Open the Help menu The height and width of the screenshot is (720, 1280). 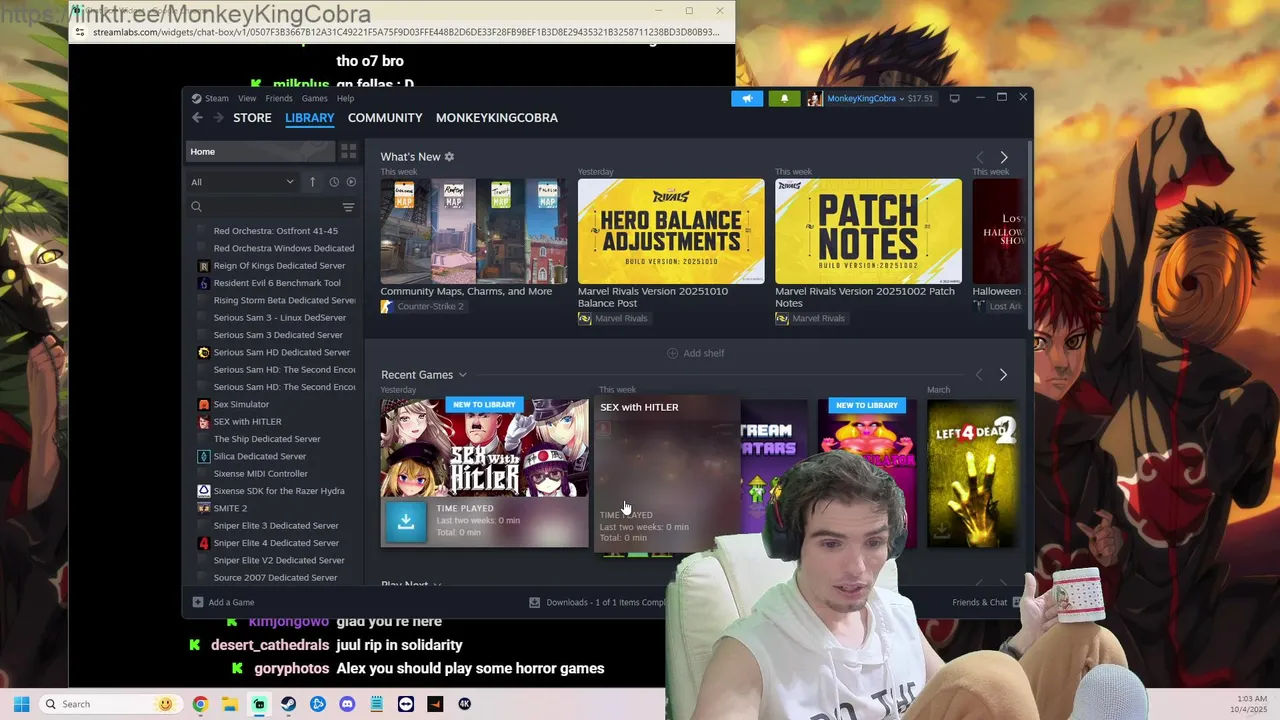click(345, 98)
